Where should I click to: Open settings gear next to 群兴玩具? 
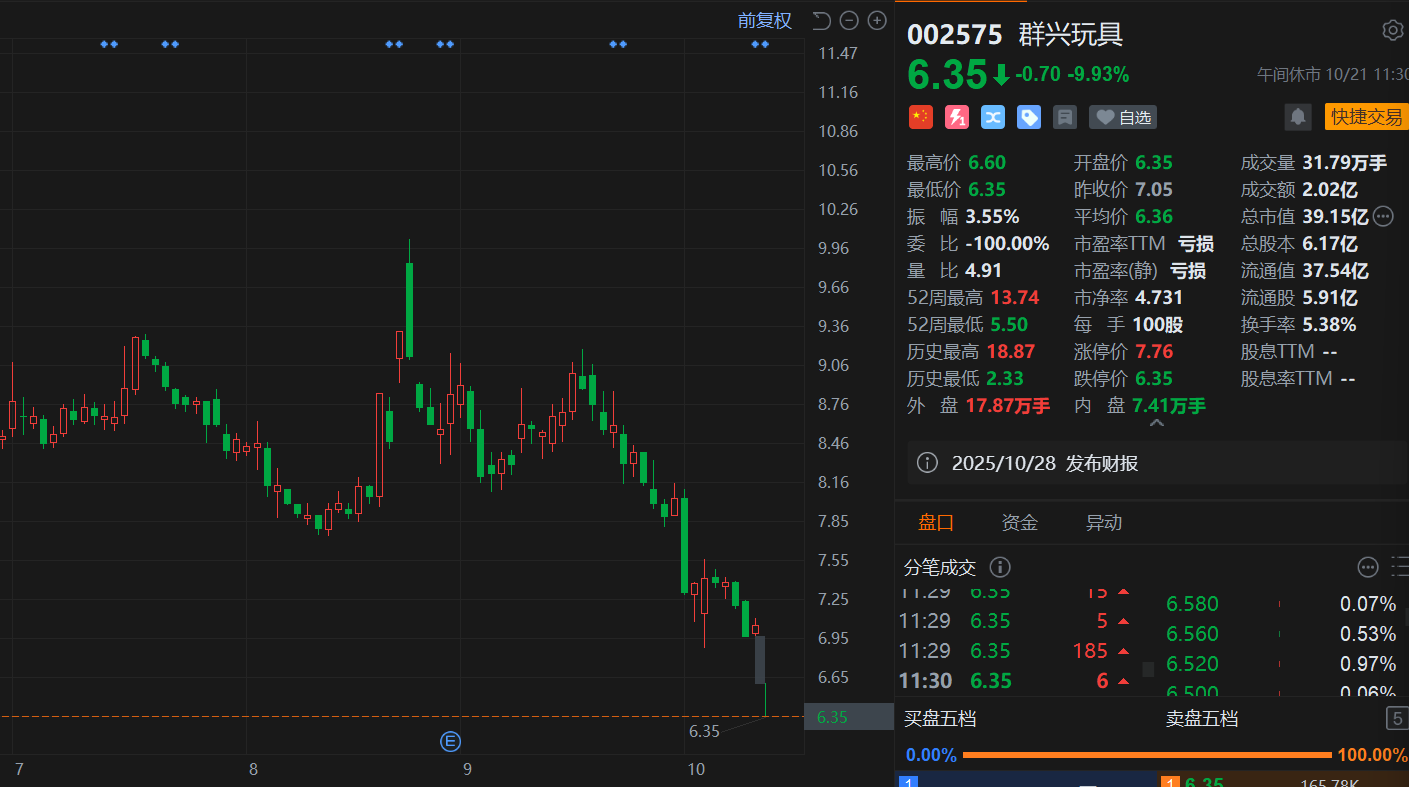point(1392,30)
